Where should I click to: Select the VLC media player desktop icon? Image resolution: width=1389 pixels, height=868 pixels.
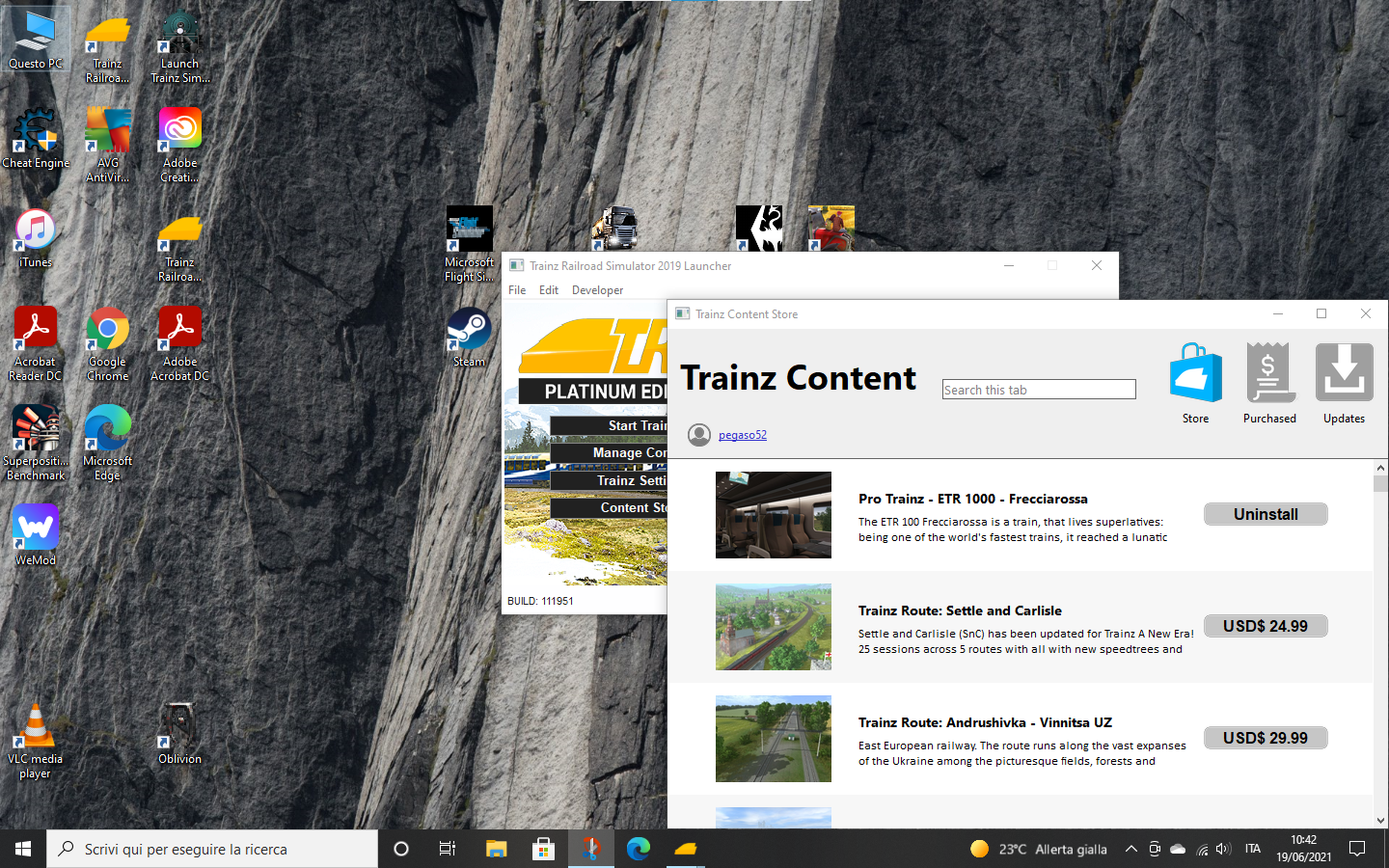pyautogui.click(x=36, y=742)
